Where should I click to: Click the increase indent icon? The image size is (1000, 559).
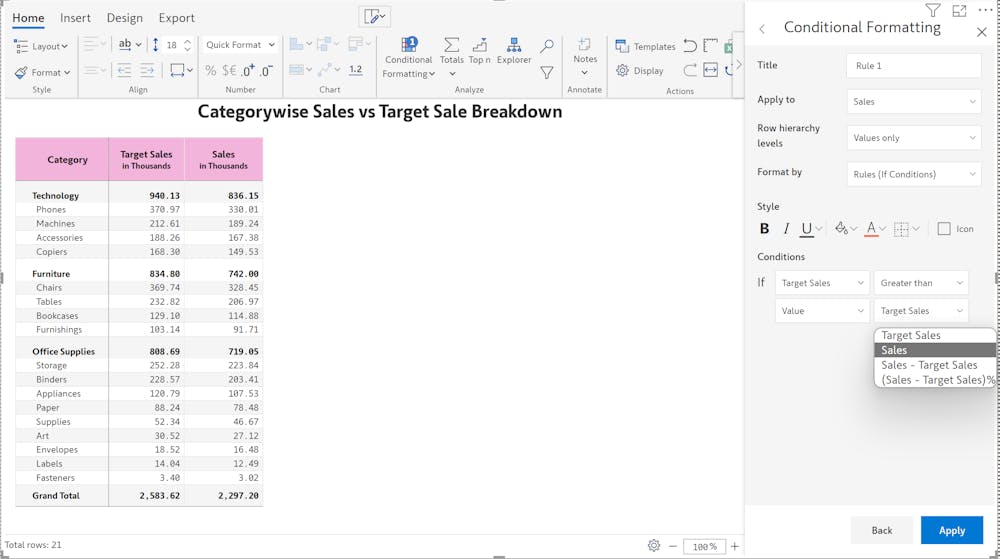pos(147,70)
